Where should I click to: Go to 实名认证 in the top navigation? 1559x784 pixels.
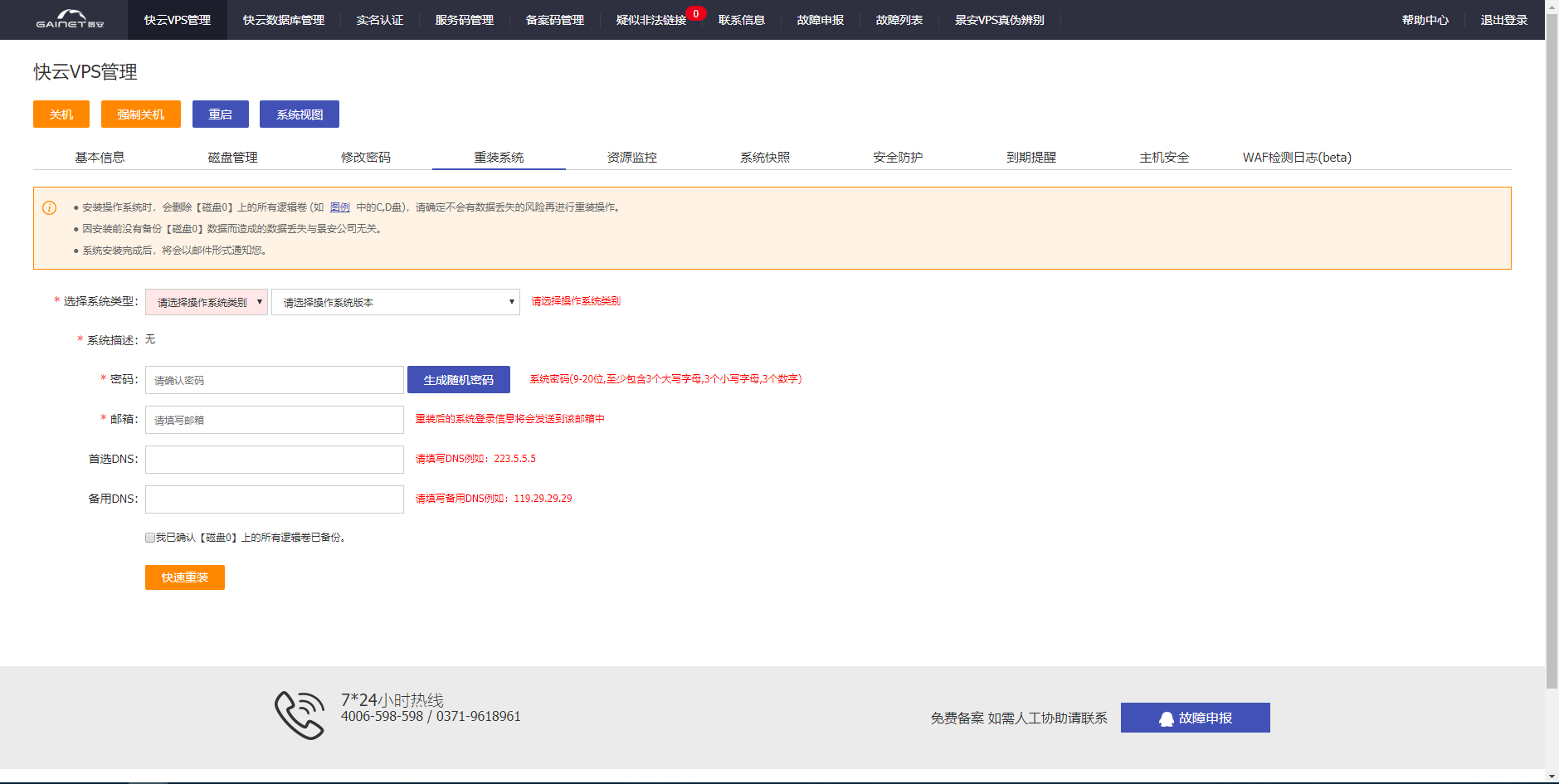pyautogui.click(x=380, y=20)
